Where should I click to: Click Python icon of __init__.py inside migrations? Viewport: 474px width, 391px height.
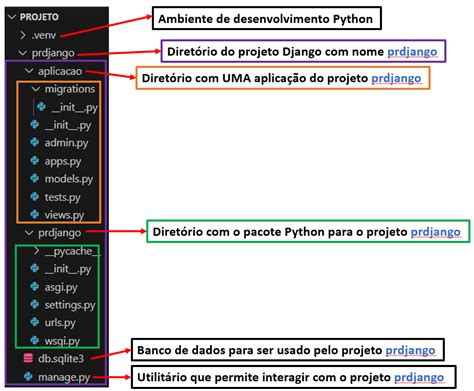41,107
